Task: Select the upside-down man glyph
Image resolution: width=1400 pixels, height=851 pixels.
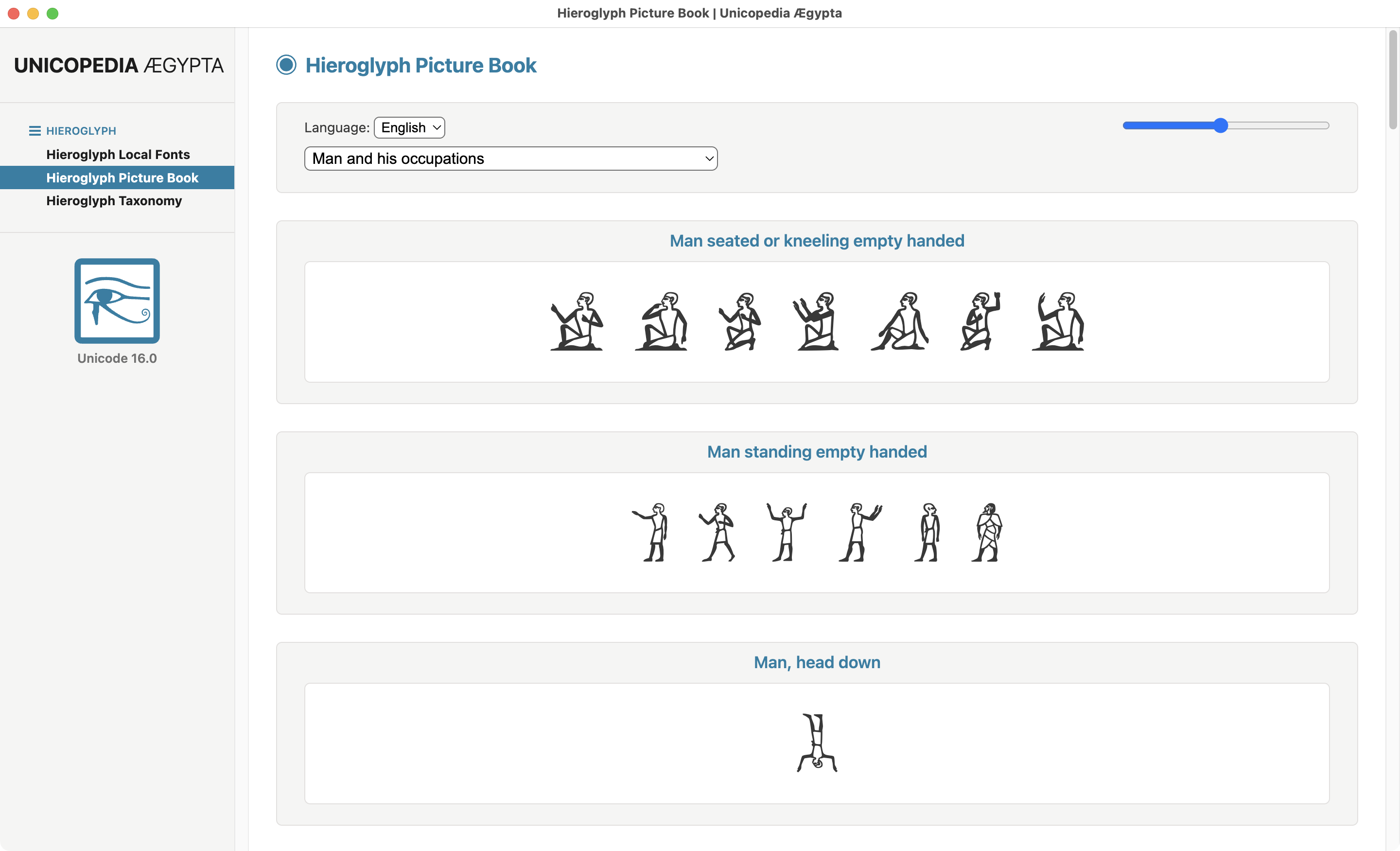Action: coord(817,743)
